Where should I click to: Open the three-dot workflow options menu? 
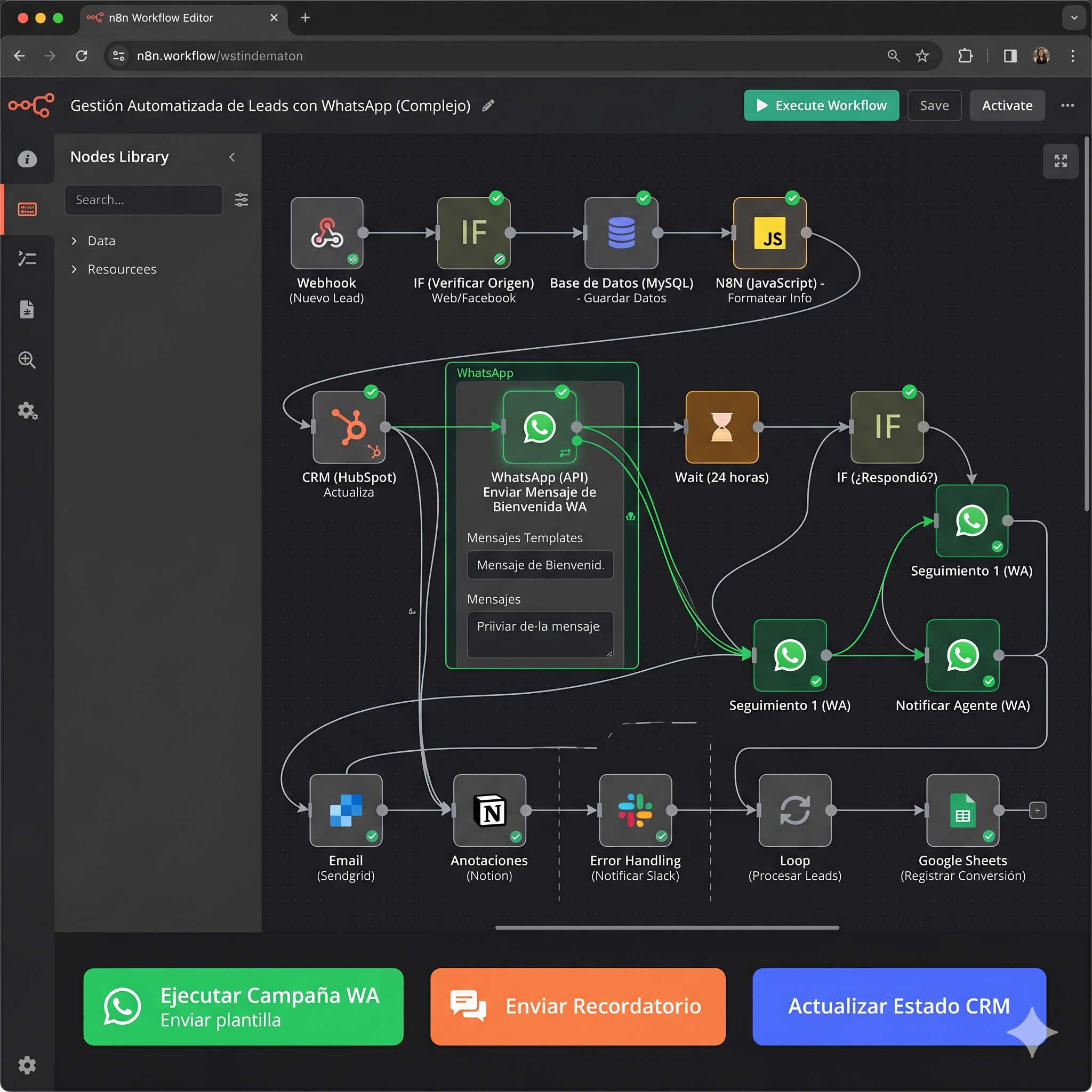click(1067, 106)
